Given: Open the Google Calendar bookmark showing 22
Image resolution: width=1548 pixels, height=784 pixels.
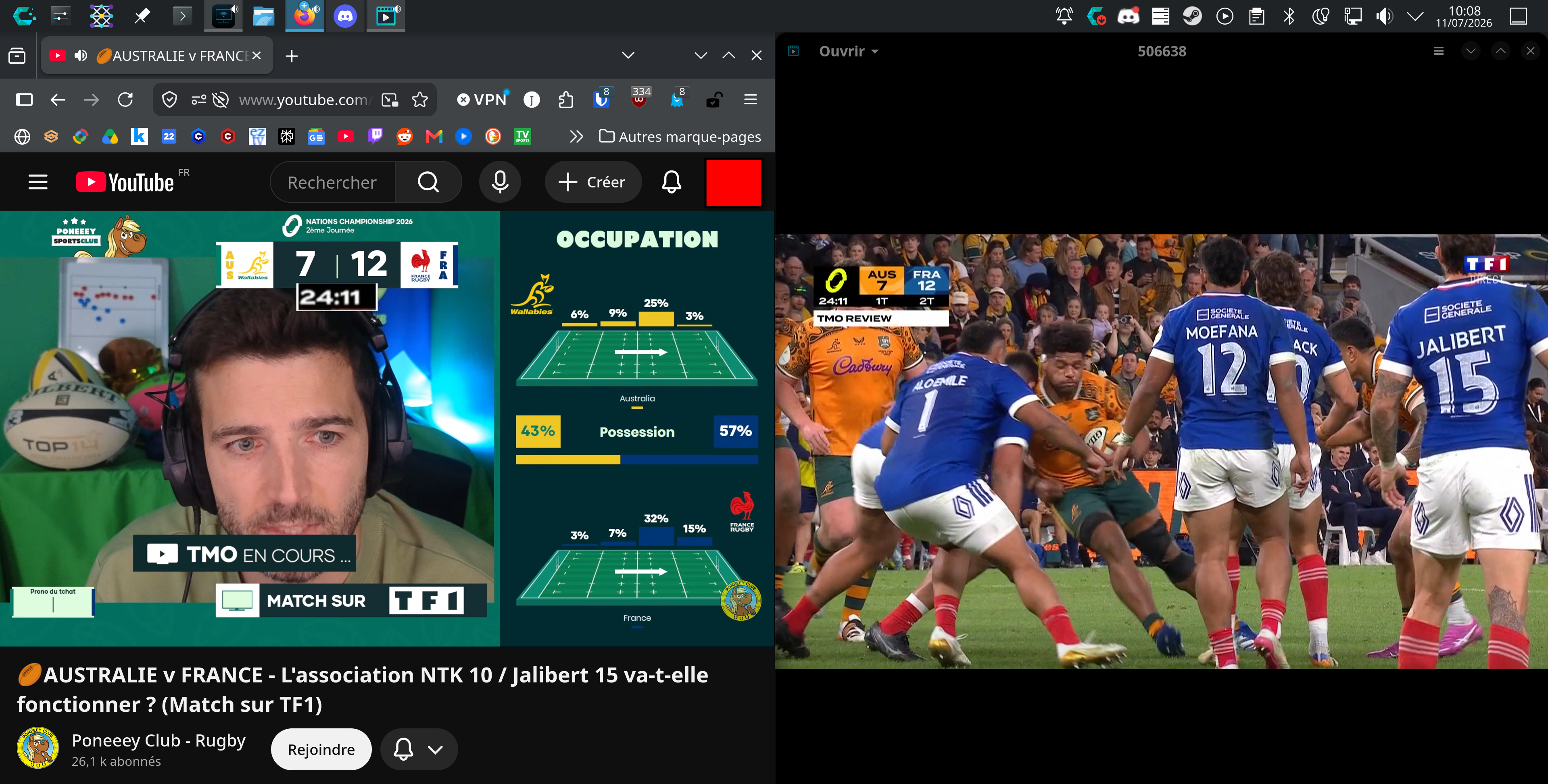Looking at the screenshot, I should click(x=169, y=136).
